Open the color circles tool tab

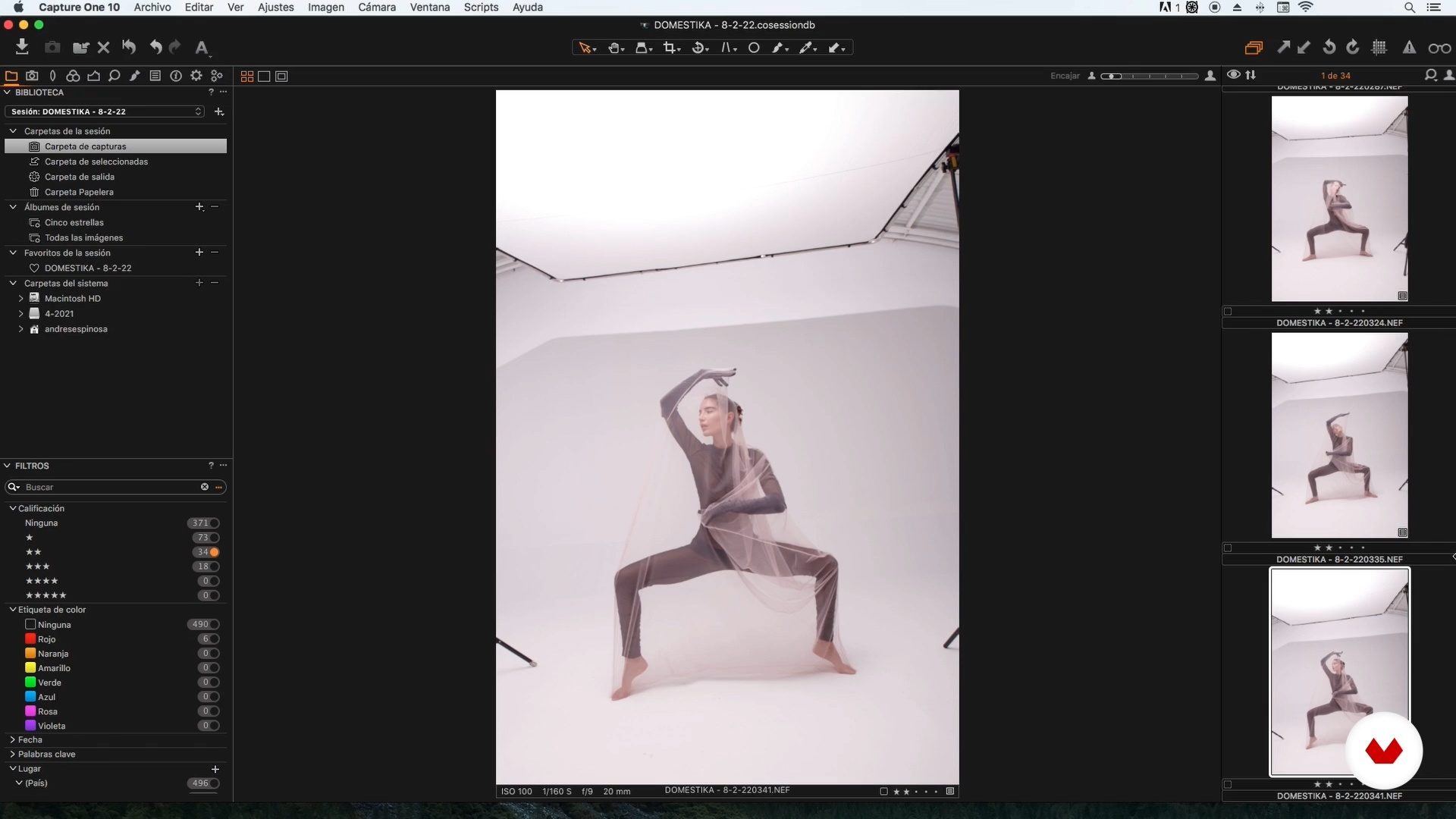(x=73, y=76)
